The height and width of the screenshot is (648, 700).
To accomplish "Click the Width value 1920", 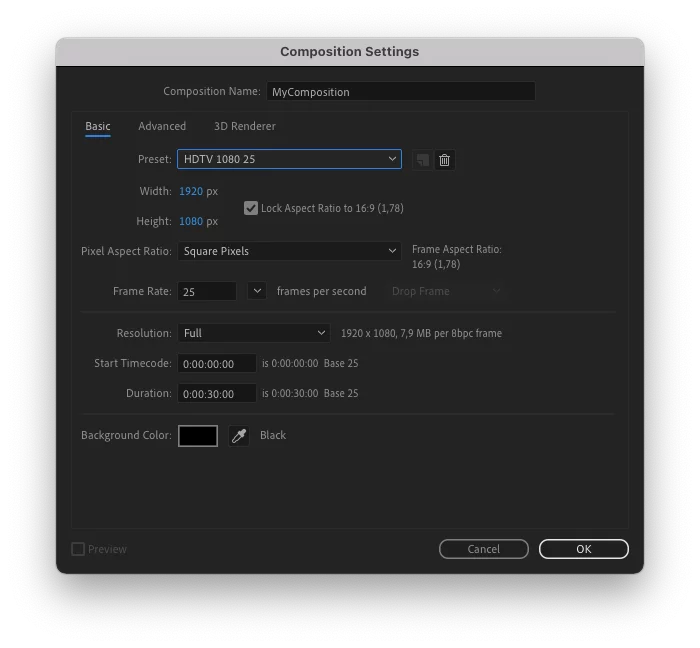I will pyautogui.click(x=191, y=191).
